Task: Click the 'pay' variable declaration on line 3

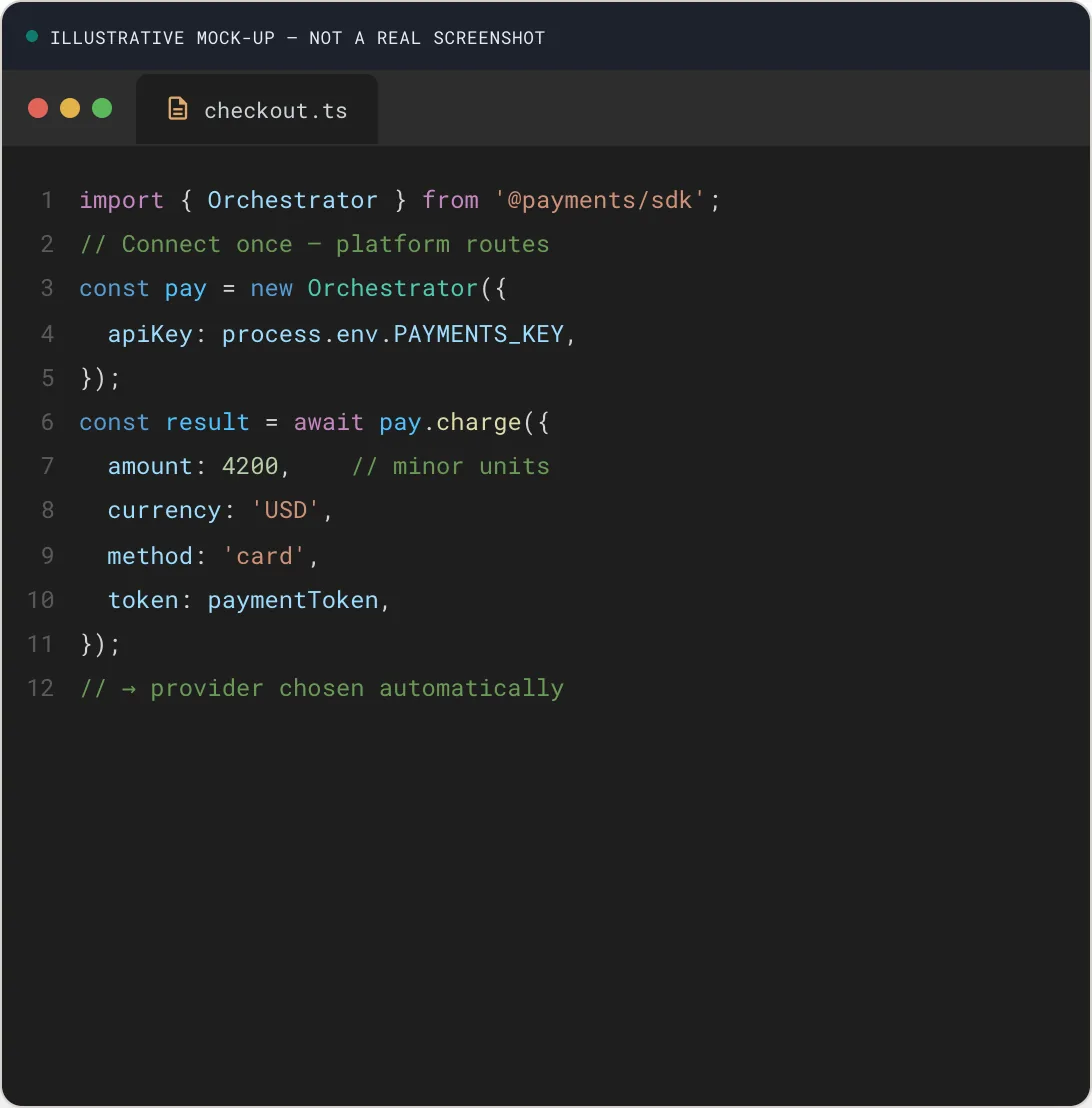Action: (x=186, y=289)
